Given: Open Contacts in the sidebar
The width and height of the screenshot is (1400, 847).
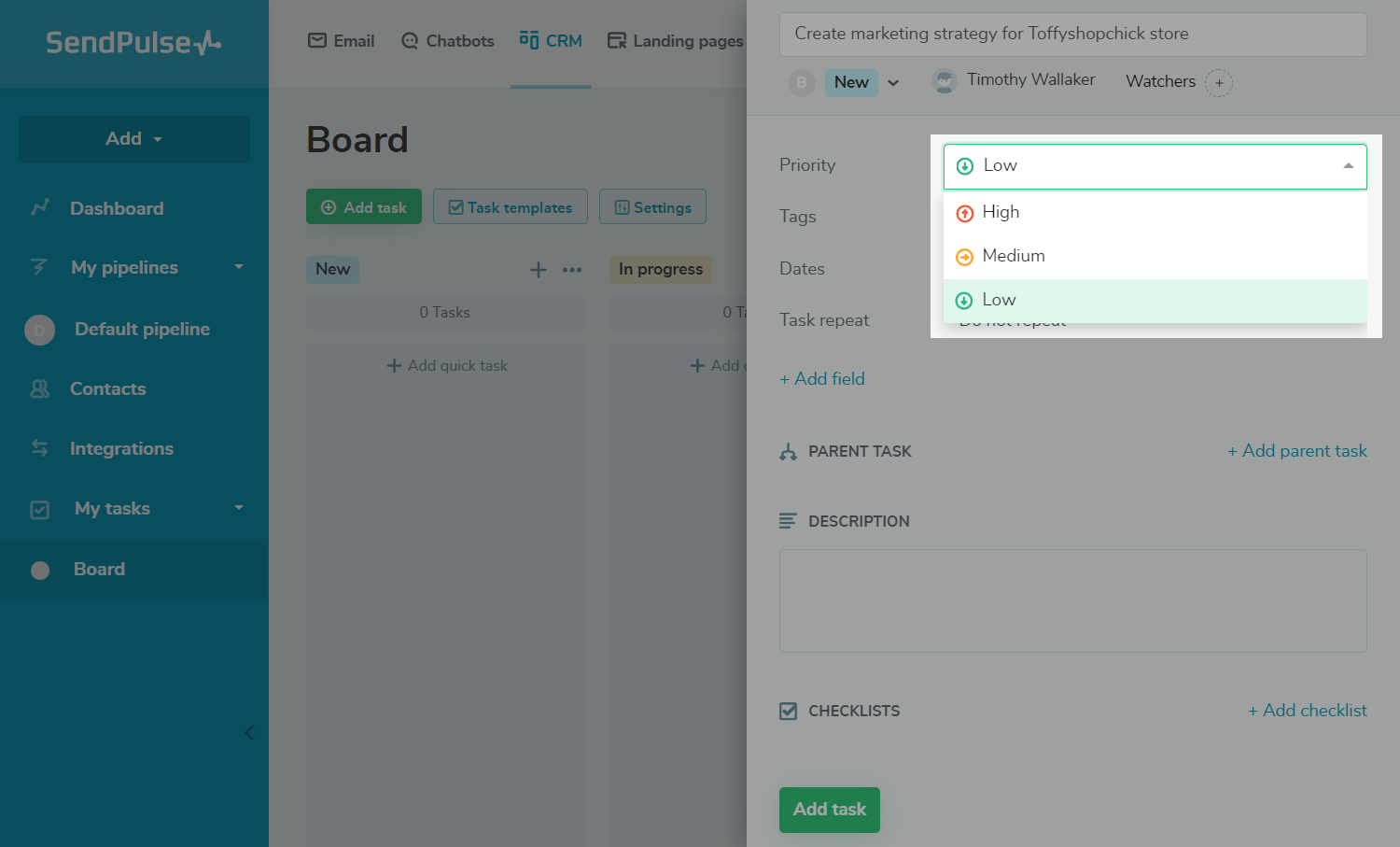Looking at the screenshot, I should [107, 388].
